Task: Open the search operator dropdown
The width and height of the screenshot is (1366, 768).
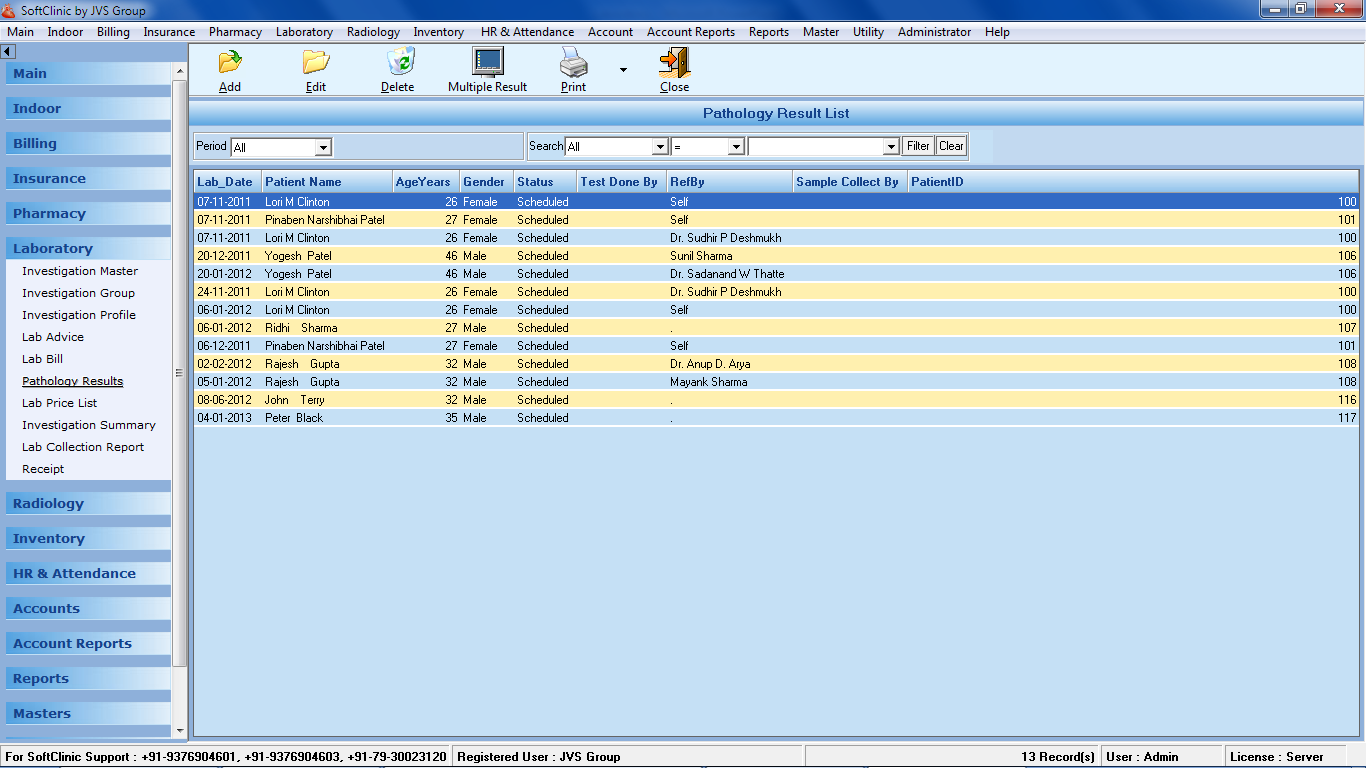Action: tap(736, 147)
